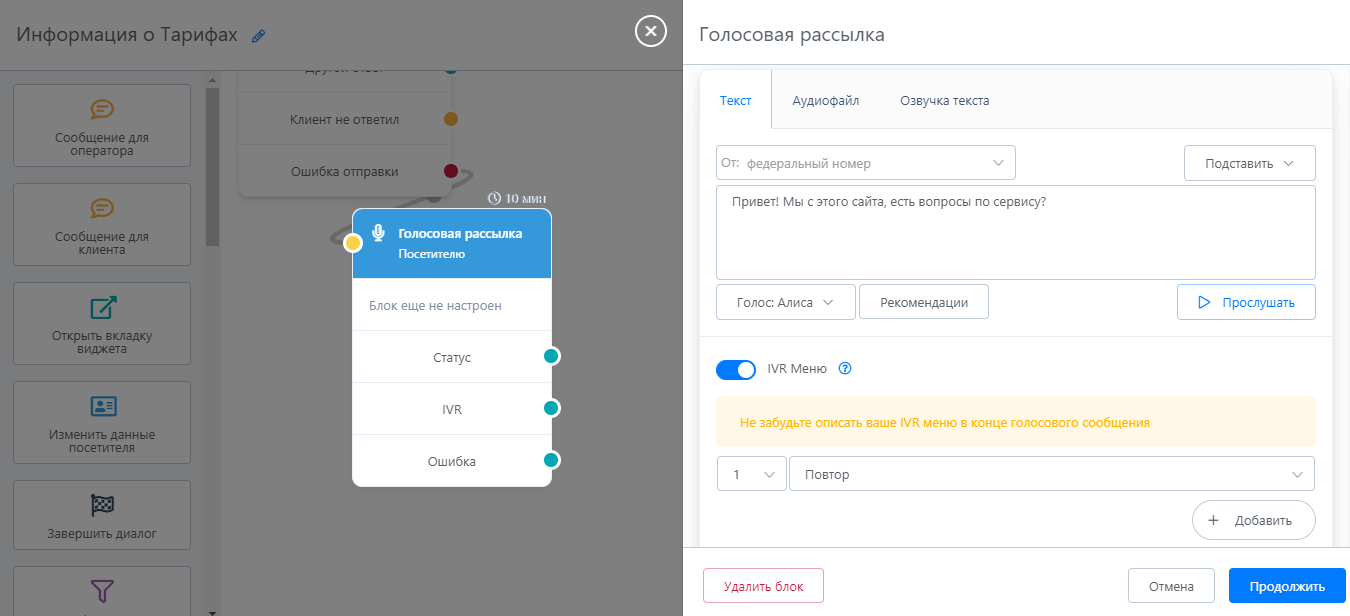Choose the 'Открыть вкладку виджета' block icon
Screen dimensions: 1350x616
[x=102, y=307]
